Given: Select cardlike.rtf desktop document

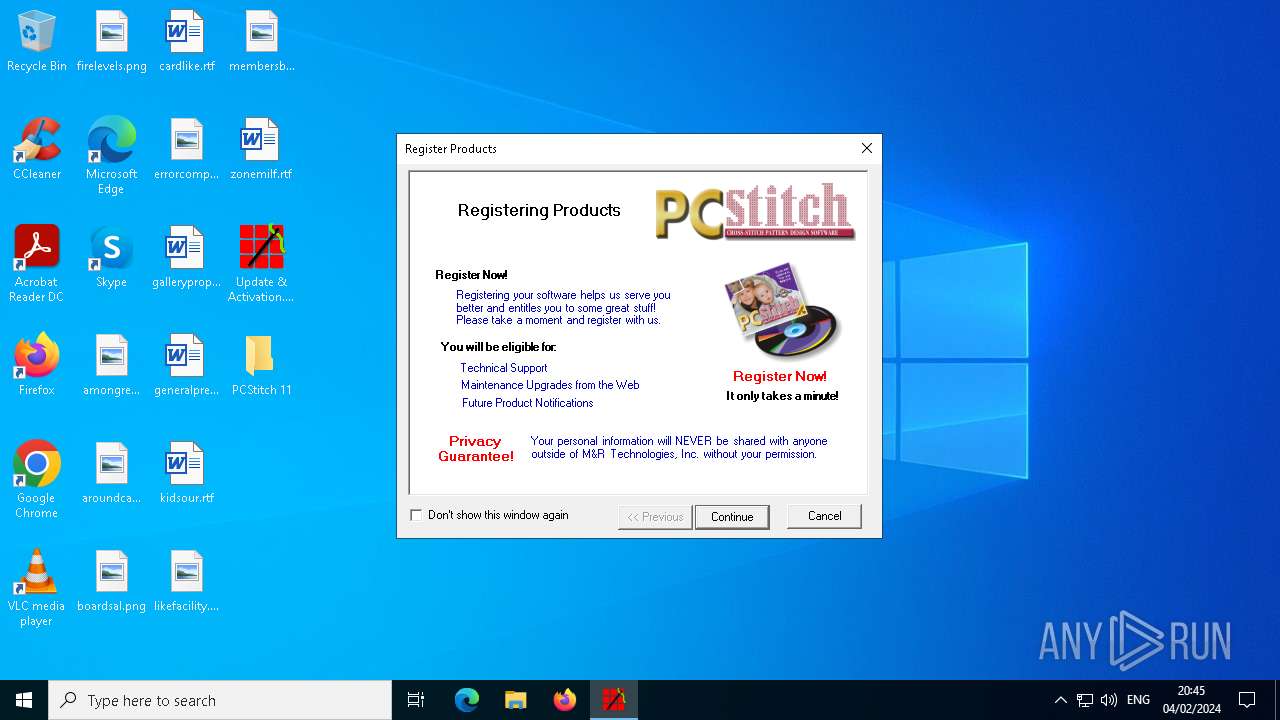Looking at the screenshot, I should click(186, 41).
